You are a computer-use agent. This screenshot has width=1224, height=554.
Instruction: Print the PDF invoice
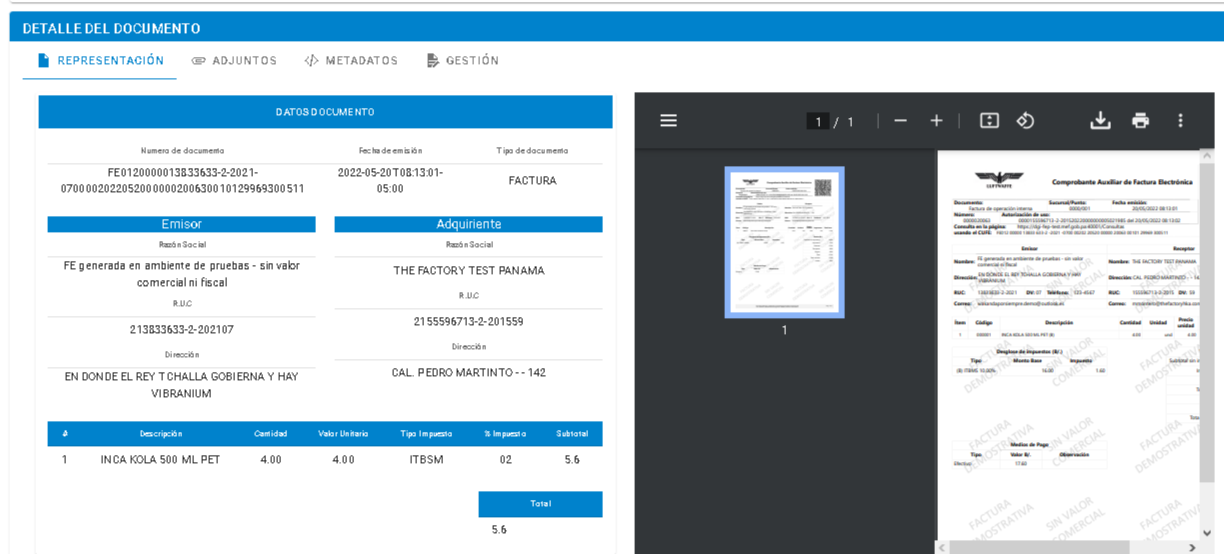[1140, 121]
